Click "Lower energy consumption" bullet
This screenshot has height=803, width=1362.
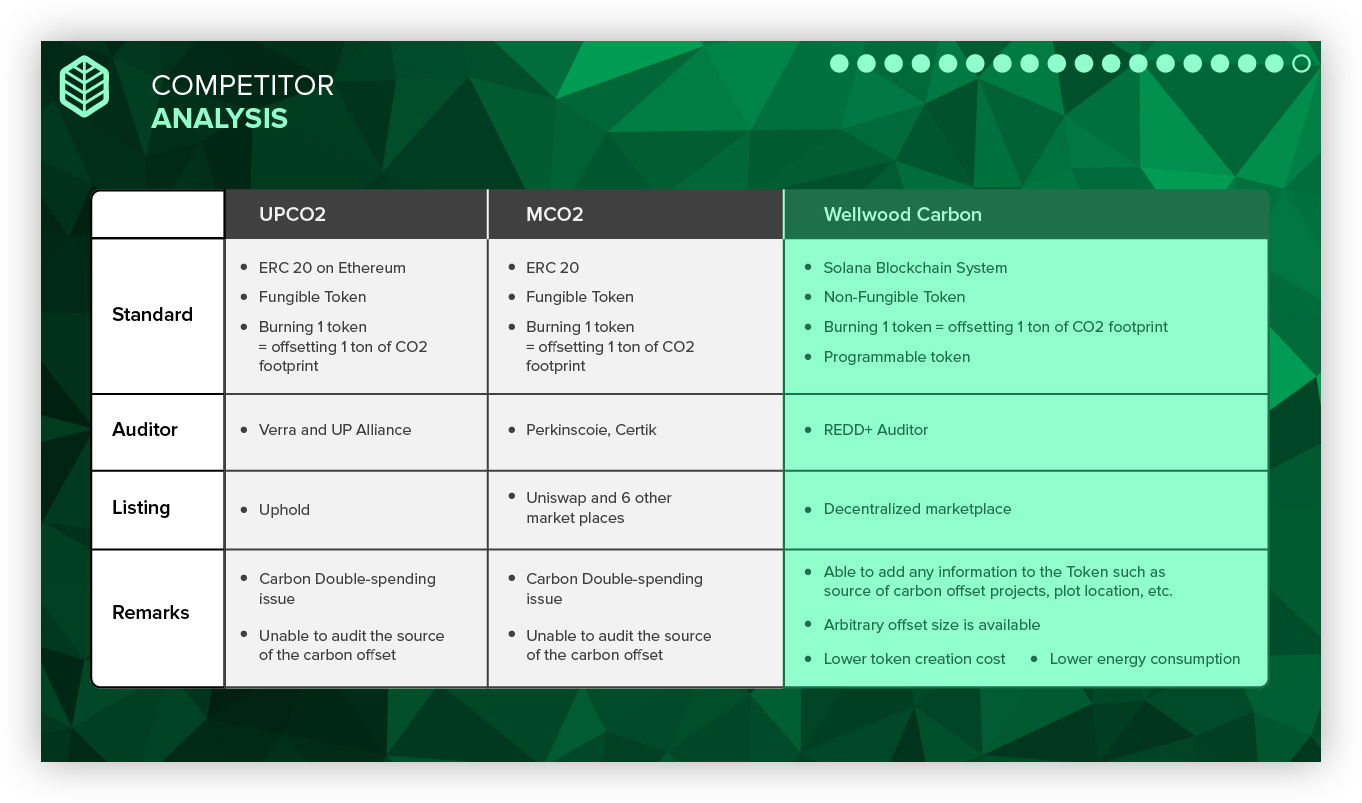1145,659
